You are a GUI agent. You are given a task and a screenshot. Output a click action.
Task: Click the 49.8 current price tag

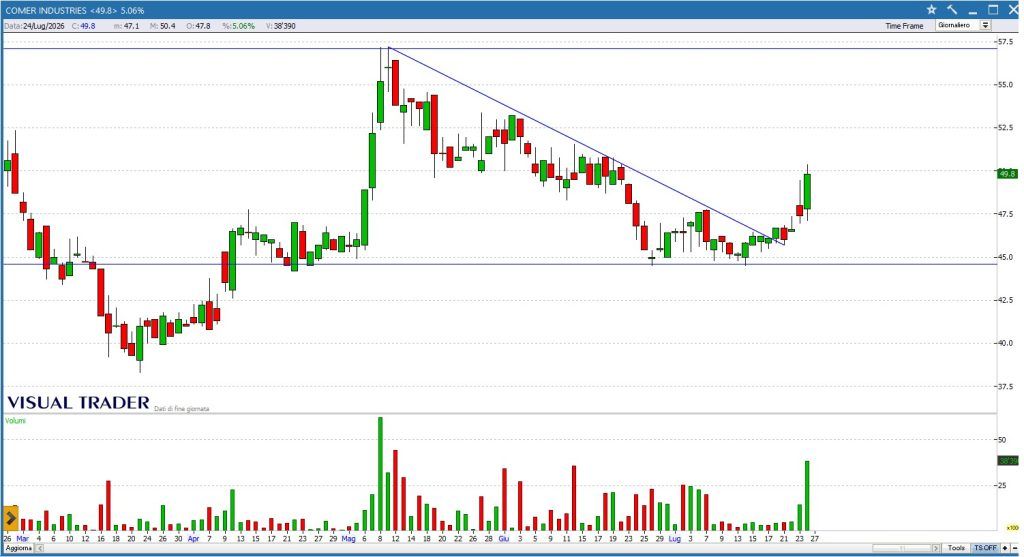[1008, 174]
